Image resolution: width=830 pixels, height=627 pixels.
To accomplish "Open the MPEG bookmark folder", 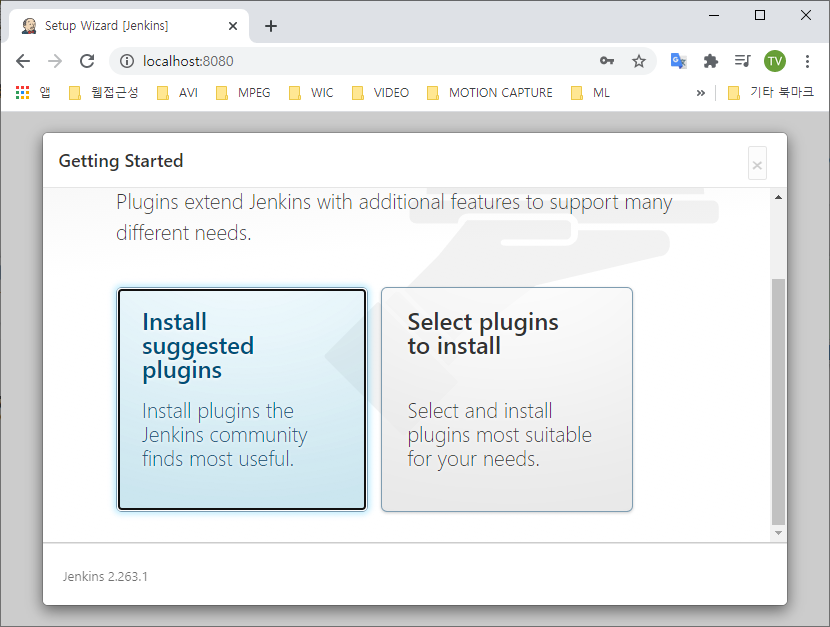I will click(x=243, y=93).
